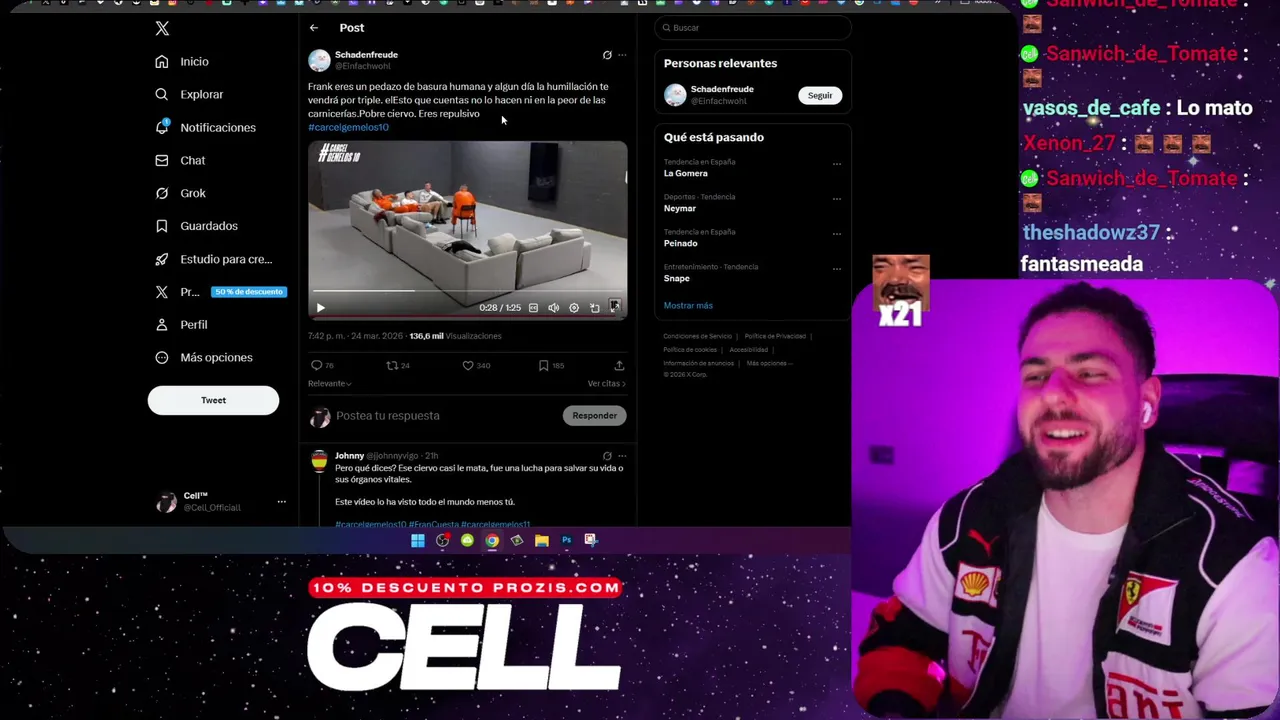Click the Inicio home icon
Viewport: 1280px width, 720px height.
[162, 62]
